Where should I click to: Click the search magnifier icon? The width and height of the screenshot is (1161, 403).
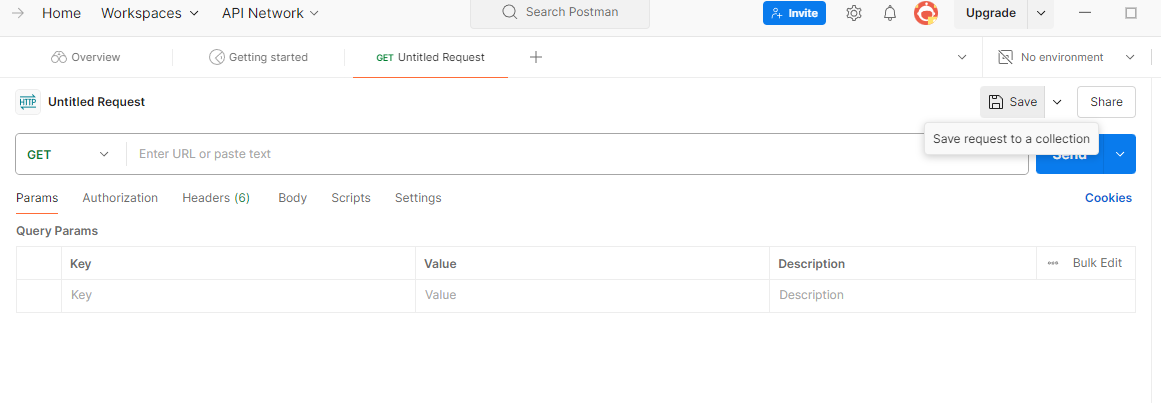point(509,12)
